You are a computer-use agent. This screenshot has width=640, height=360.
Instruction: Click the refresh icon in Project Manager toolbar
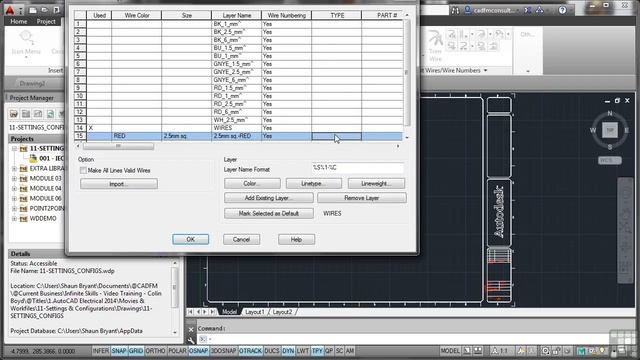tap(50, 114)
